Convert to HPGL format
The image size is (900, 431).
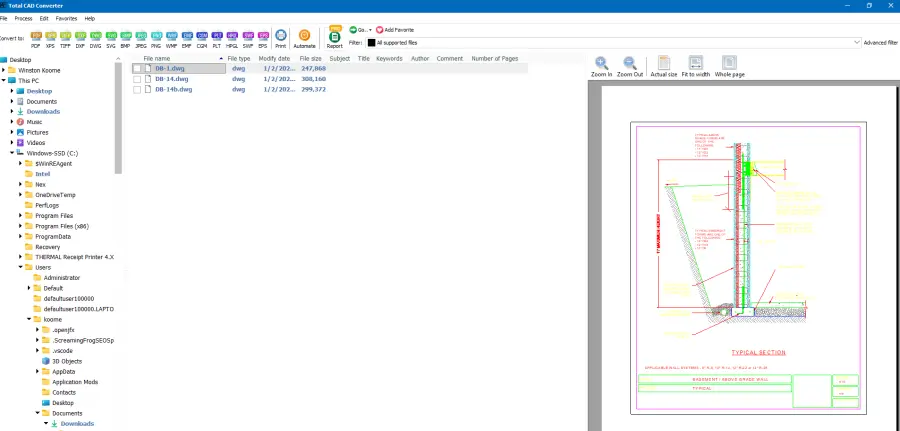(x=232, y=38)
